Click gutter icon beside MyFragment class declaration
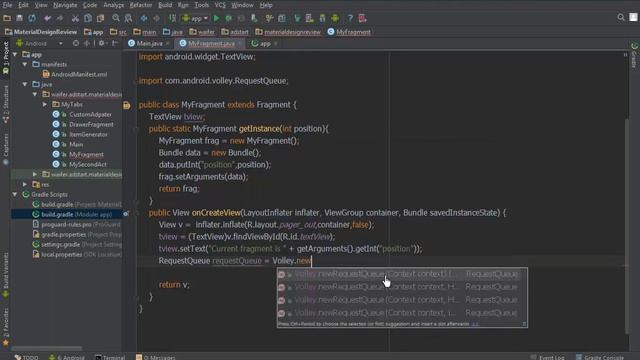The height and width of the screenshot is (360, 640). (127, 105)
